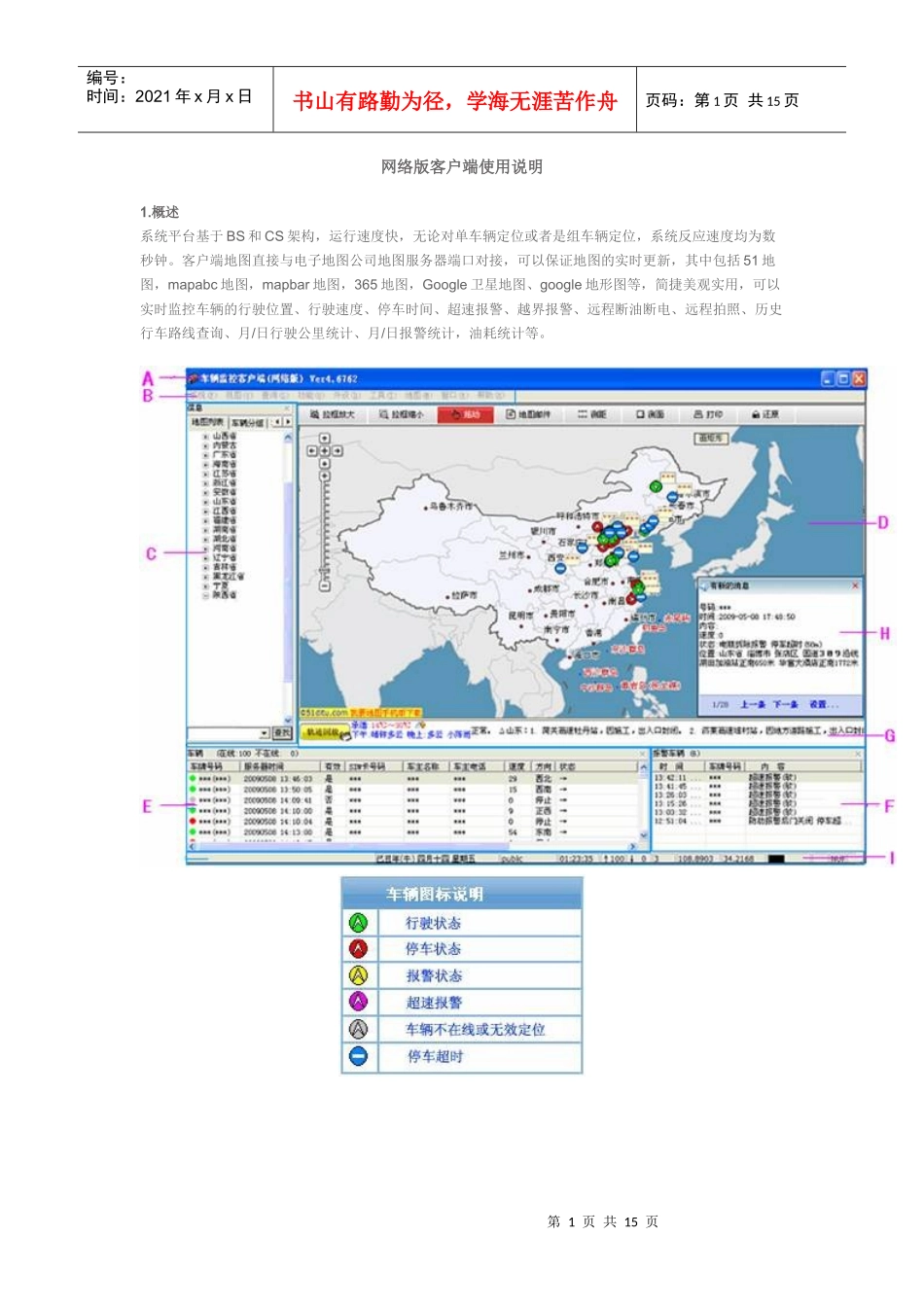Open the search dropdown beside 查找
The image size is (924, 1307).
264,732
